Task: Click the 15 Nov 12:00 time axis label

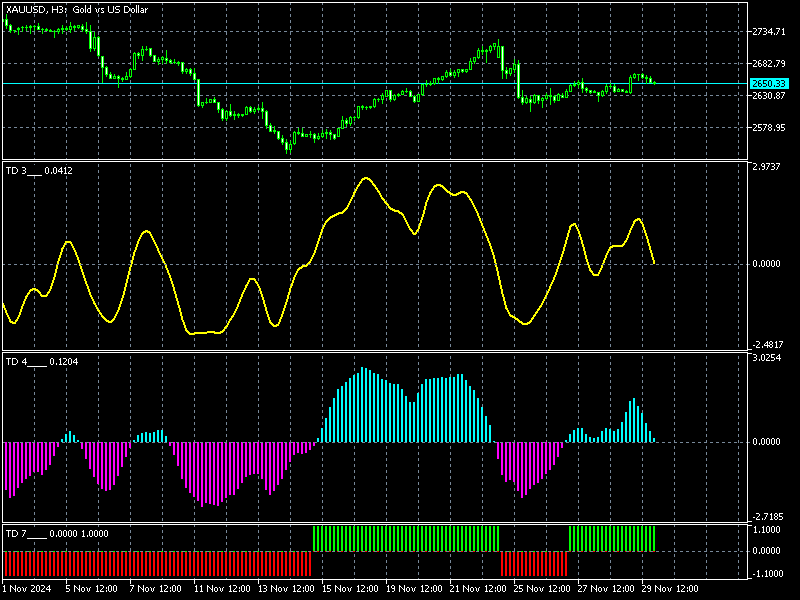Action: [x=351, y=589]
